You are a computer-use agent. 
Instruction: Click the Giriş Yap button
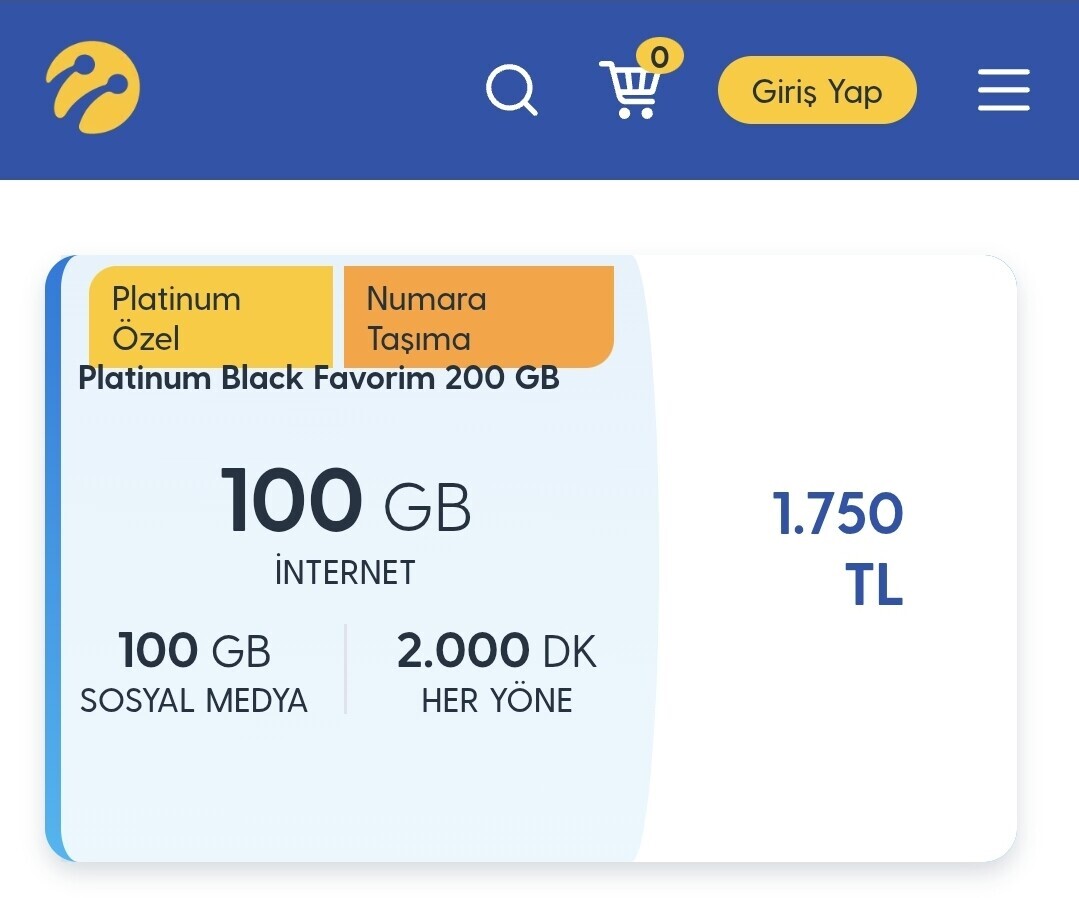click(817, 90)
